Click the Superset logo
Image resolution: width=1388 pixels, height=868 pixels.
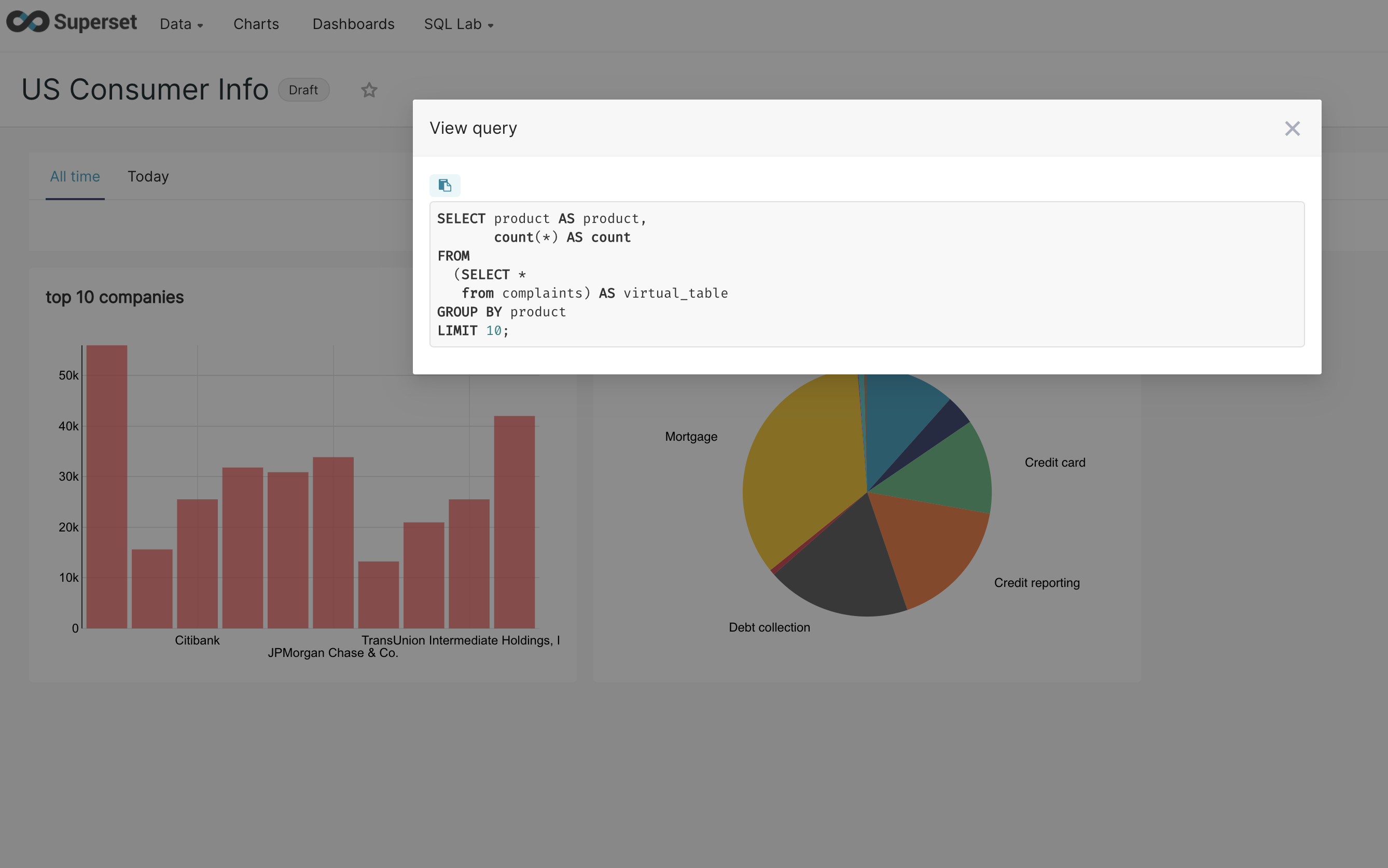[72, 22]
